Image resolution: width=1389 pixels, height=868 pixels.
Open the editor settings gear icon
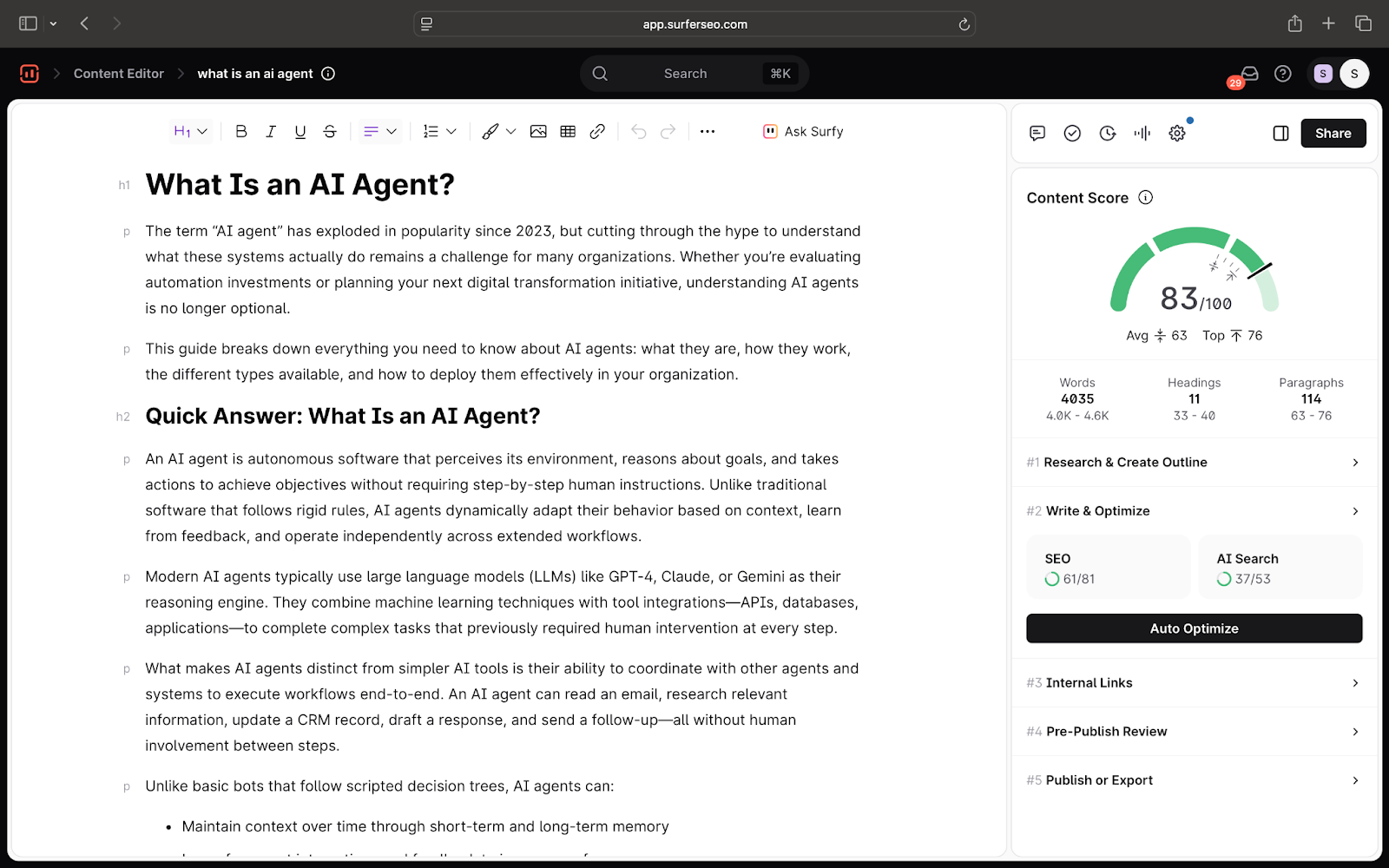coord(1177,133)
